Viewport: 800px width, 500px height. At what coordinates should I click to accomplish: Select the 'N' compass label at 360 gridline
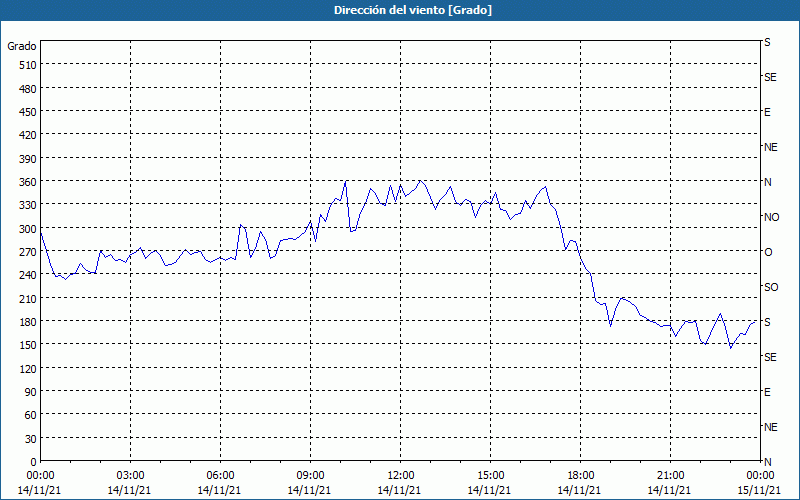767,182
